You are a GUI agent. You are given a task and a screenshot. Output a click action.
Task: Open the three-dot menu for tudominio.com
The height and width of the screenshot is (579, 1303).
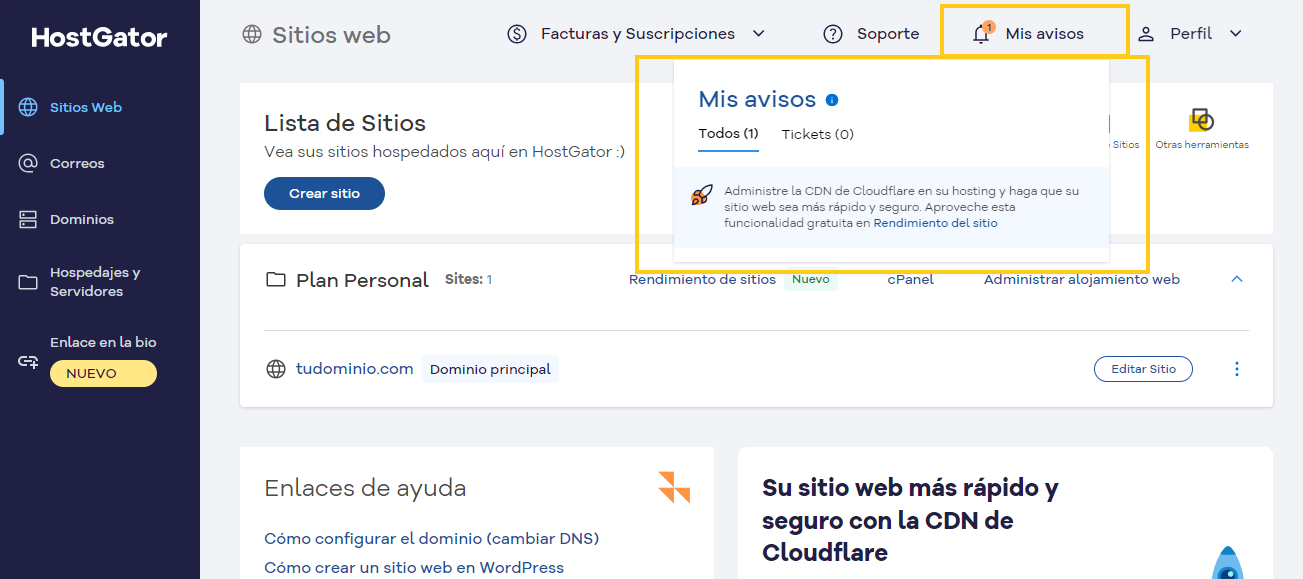(1237, 369)
